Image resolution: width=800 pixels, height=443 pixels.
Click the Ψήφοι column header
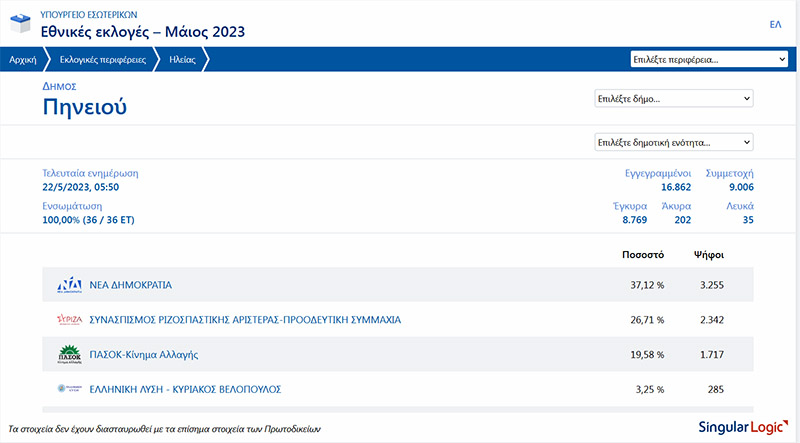pyautogui.click(x=709, y=254)
